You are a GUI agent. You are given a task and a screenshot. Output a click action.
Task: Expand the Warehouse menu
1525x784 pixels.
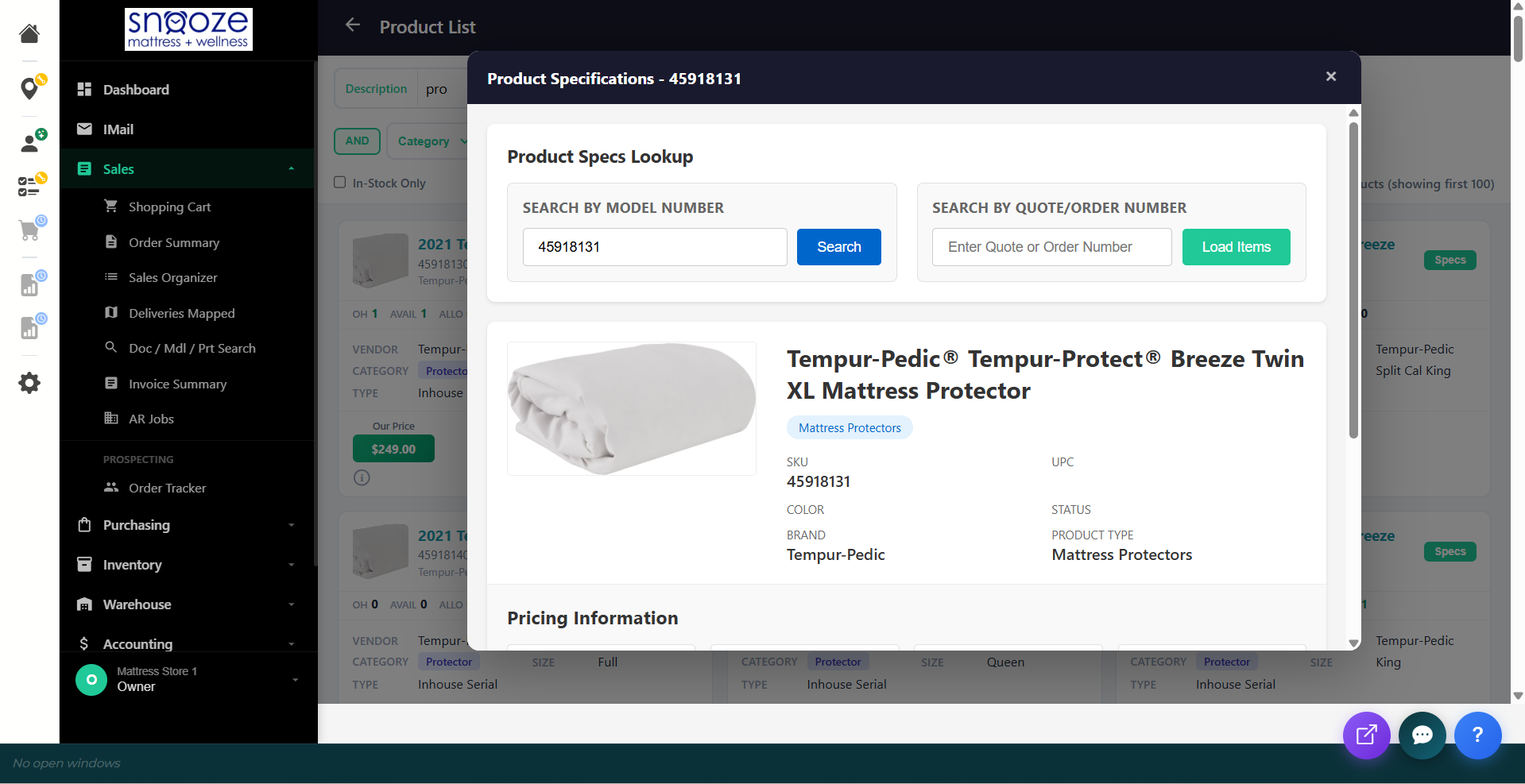tap(188, 604)
